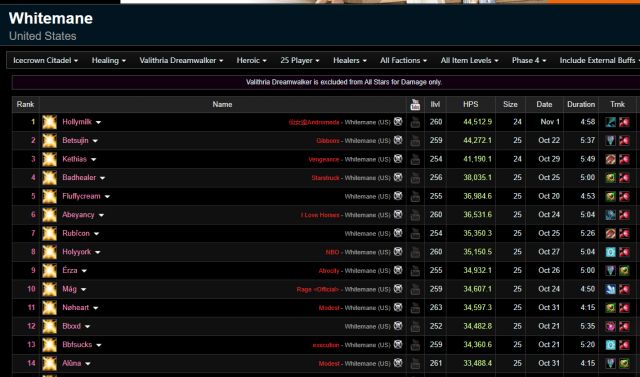Click the first trinket icon in Badhealer's row
Screen dimensions: 640x377
pyautogui.click(x=611, y=177)
